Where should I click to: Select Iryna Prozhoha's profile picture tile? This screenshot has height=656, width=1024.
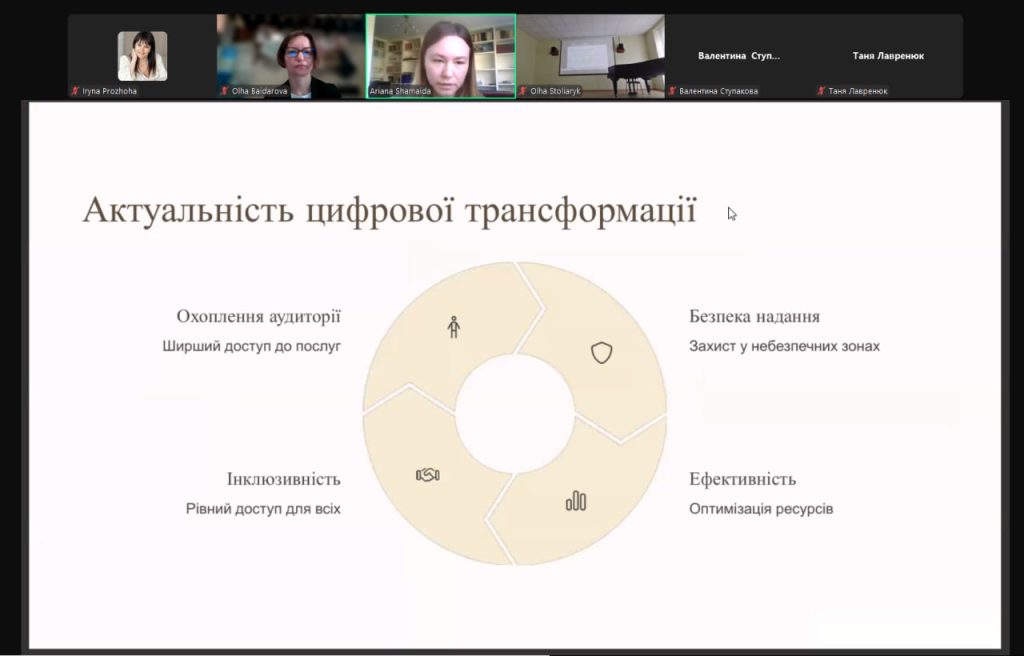(142, 56)
